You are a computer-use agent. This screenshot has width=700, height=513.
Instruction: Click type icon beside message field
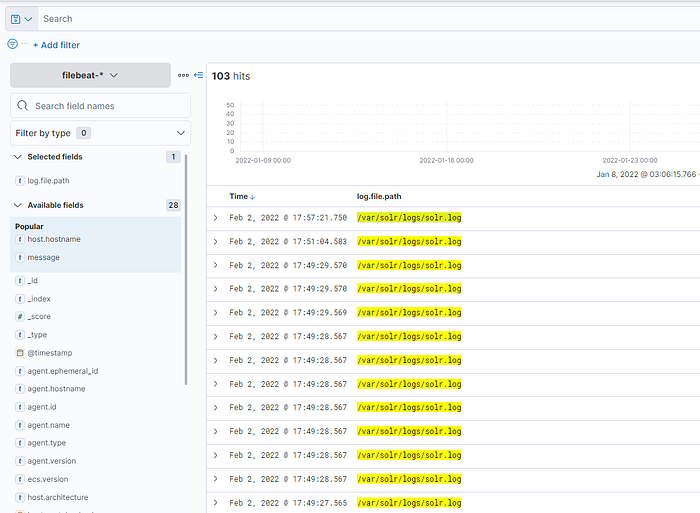click(20, 258)
